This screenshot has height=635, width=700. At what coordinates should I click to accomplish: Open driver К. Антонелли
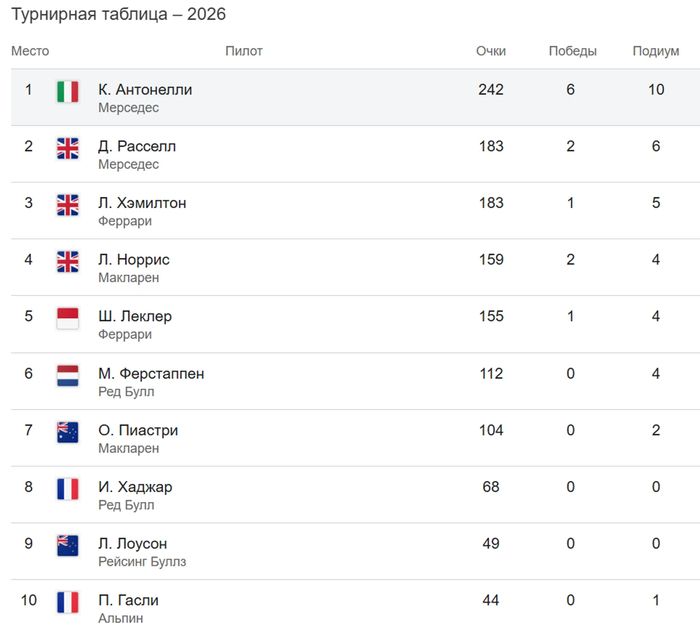tap(145, 90)
